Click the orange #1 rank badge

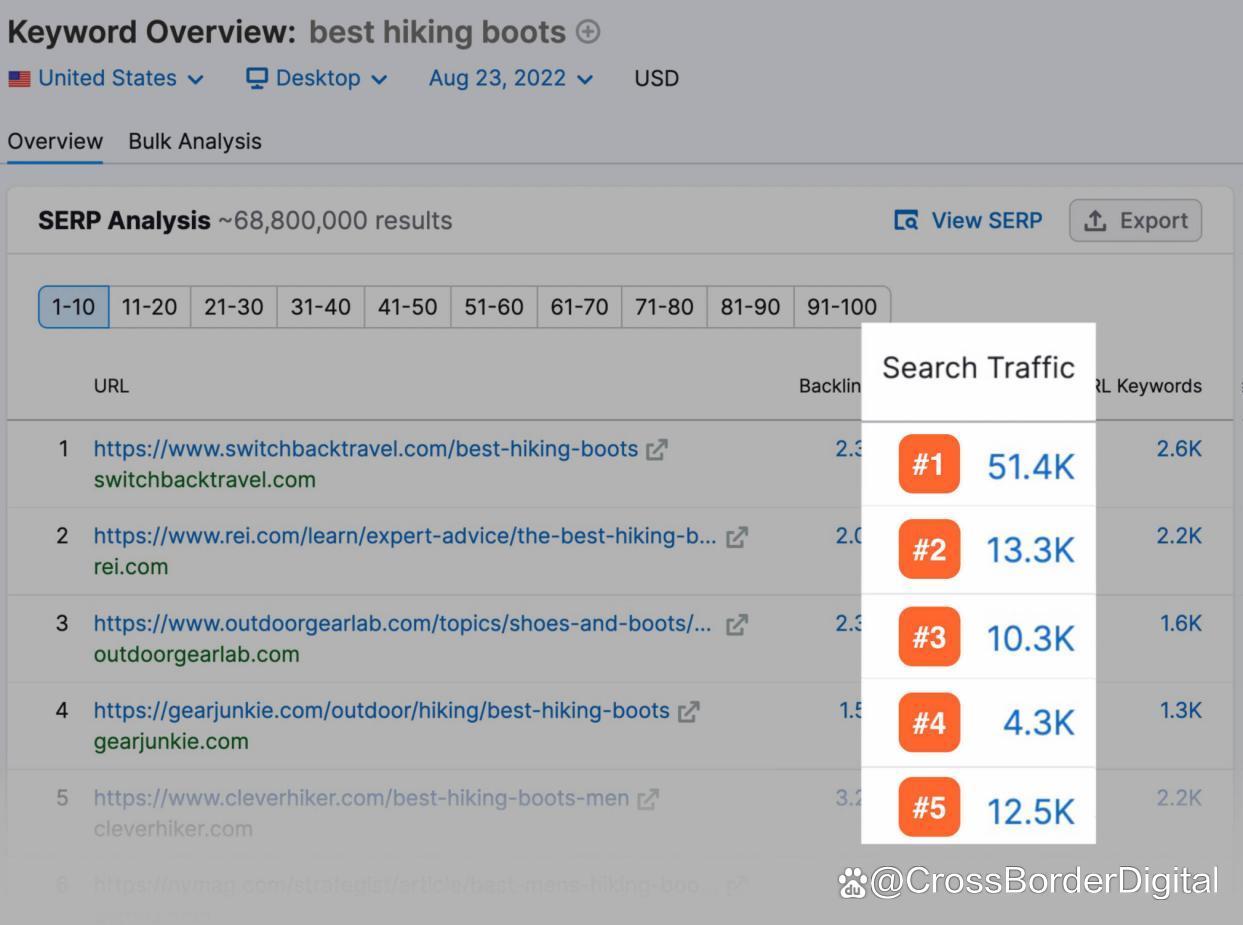click(928, 464)
